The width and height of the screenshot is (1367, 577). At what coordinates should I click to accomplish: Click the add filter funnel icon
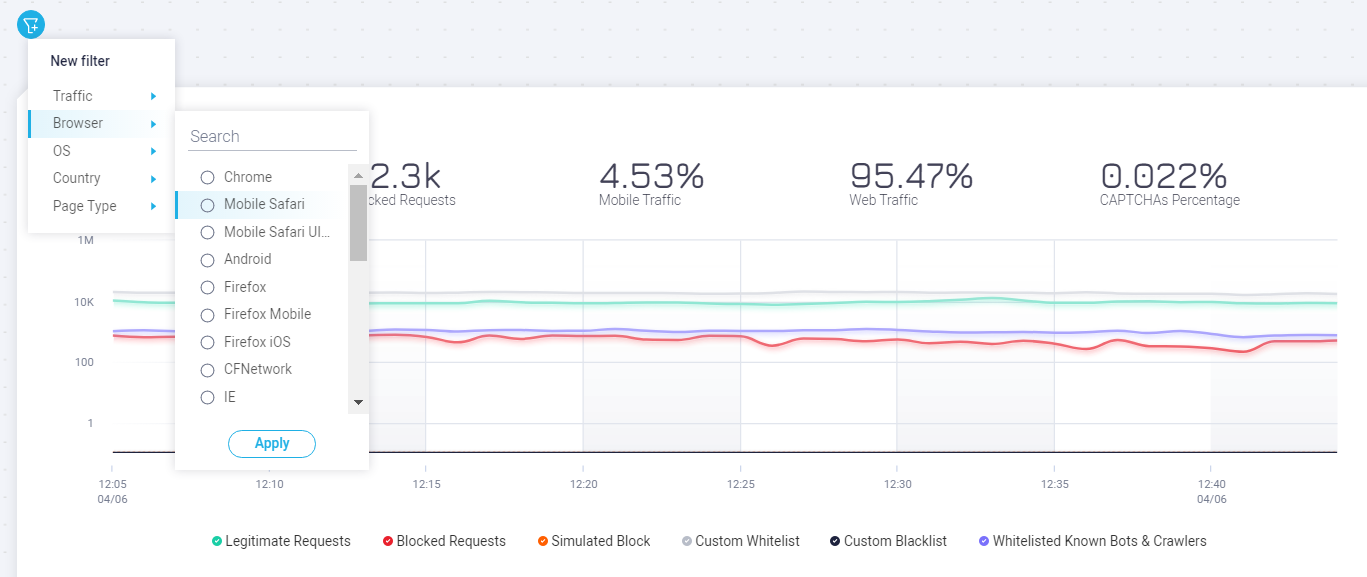point(31,25)
